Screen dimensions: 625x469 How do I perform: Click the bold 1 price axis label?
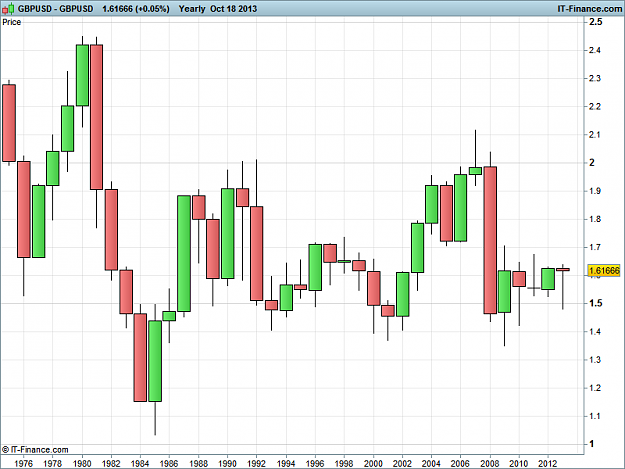click(592, 444)
